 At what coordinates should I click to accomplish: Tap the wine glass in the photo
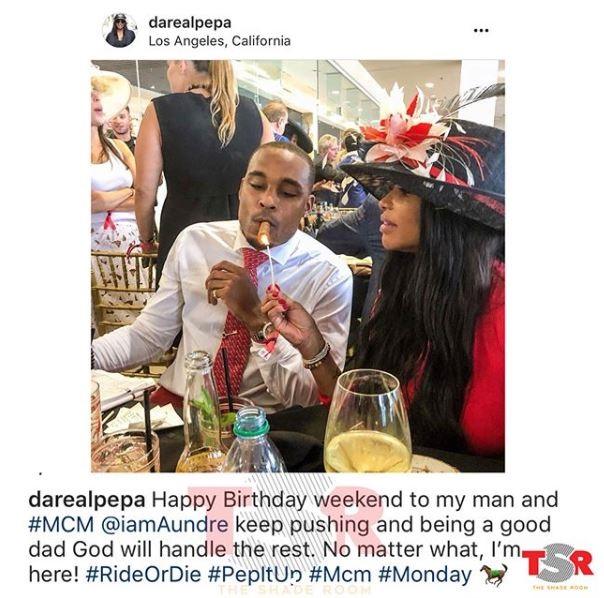(367, 421)
